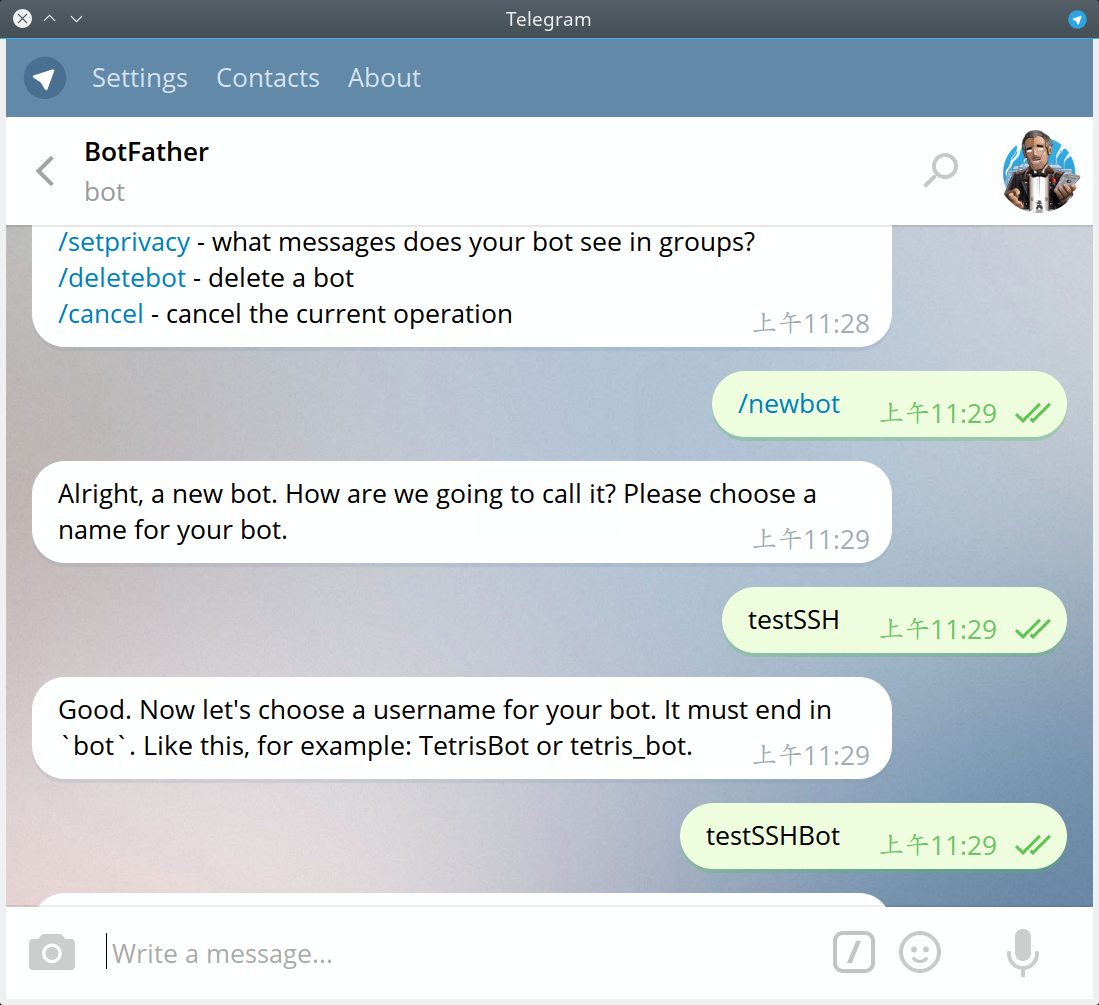Click the /setprivacy command link
The height and width of the screenshot is (1005, 1099).
[124, 242]
